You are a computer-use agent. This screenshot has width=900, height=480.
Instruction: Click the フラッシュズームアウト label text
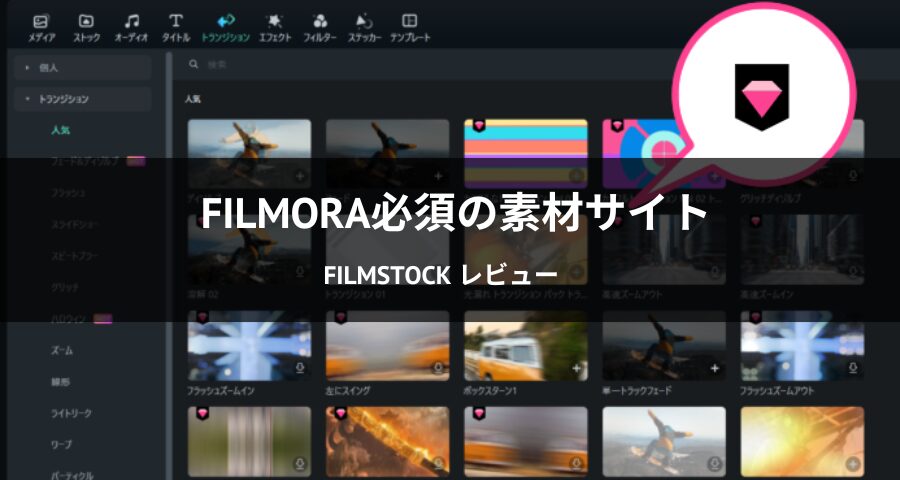tap(778, 391)
